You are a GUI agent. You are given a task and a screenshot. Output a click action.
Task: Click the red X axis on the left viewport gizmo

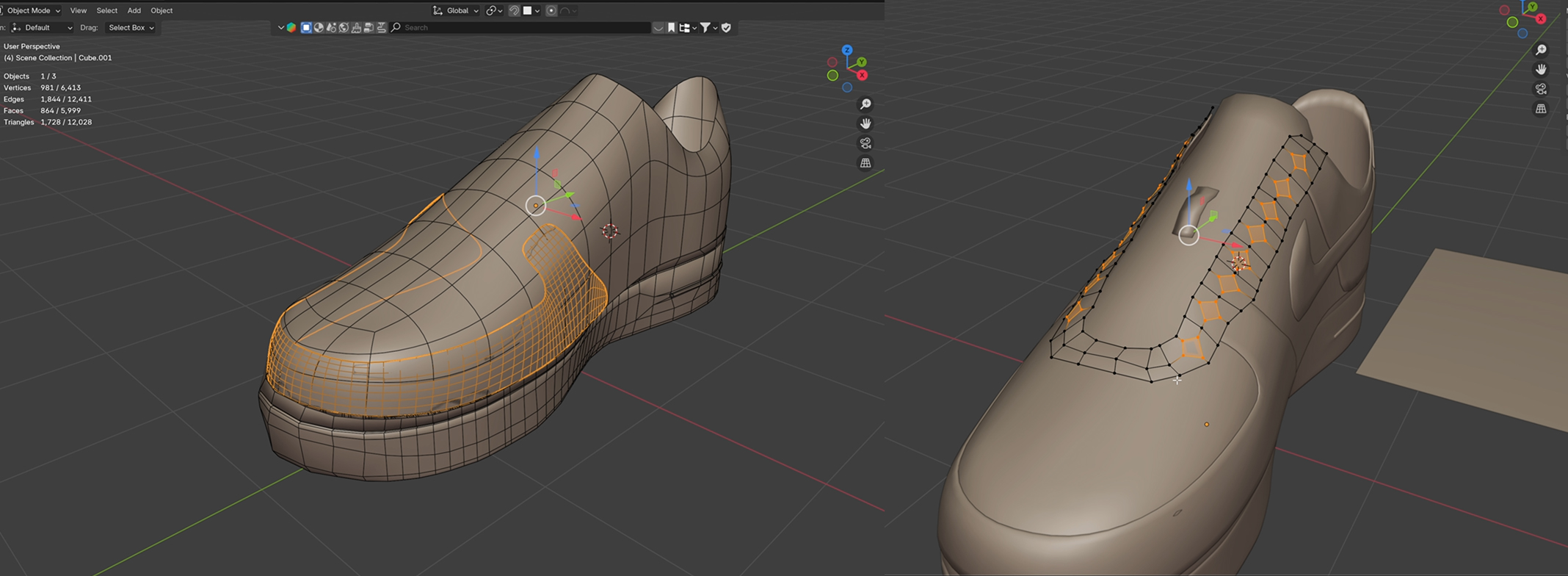862,76
